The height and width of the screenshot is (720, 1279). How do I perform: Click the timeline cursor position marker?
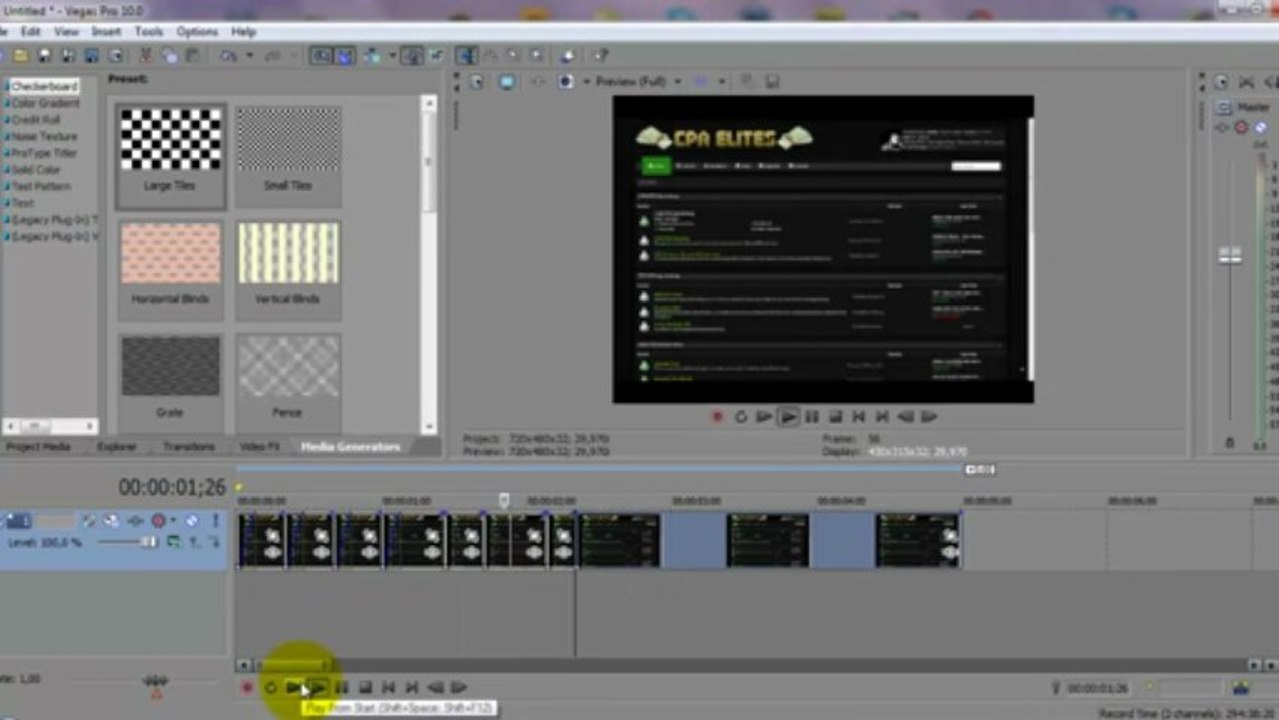click(x=505, y=499)
